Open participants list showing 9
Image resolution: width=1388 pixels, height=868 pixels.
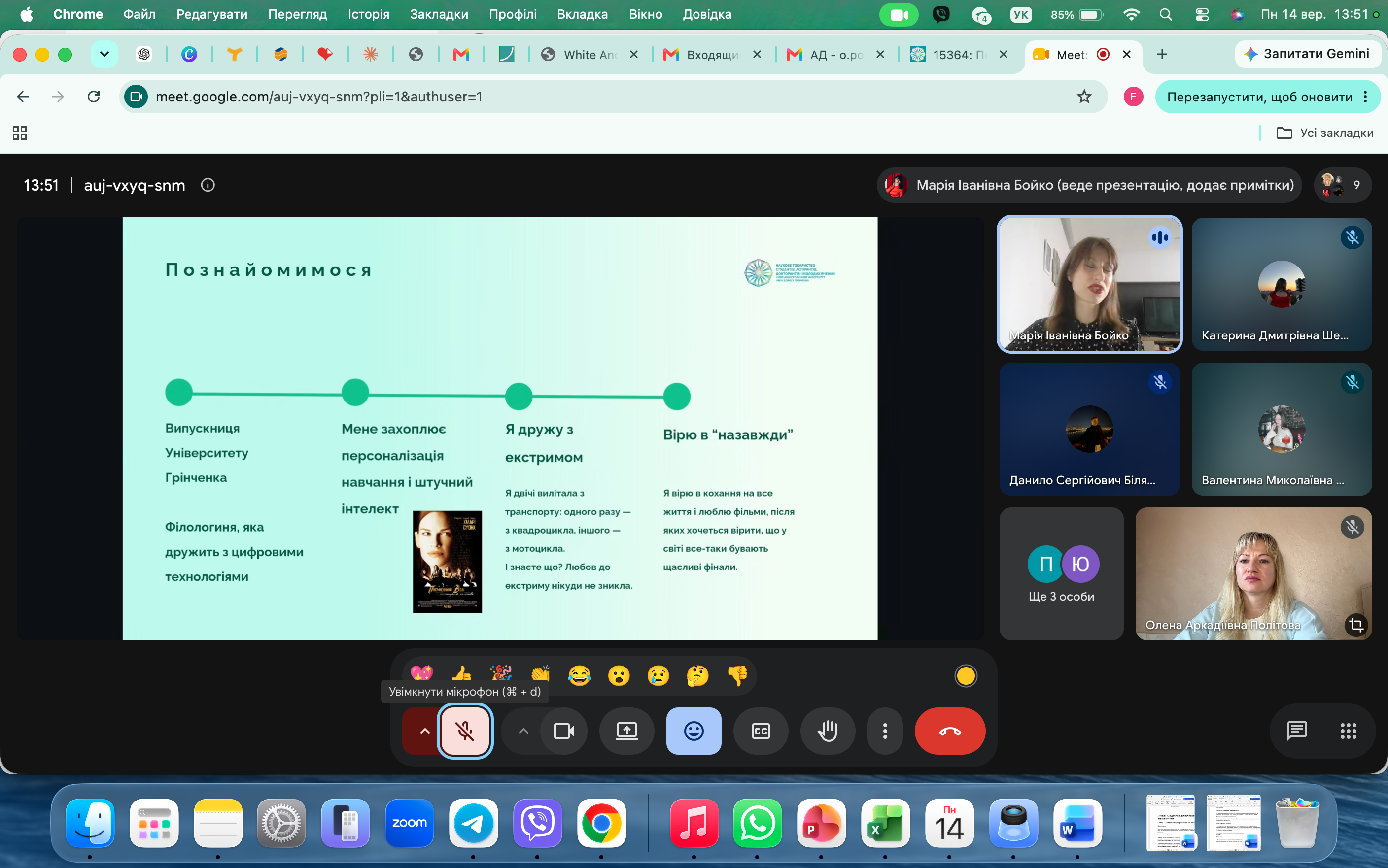[x=1342, y=185]
